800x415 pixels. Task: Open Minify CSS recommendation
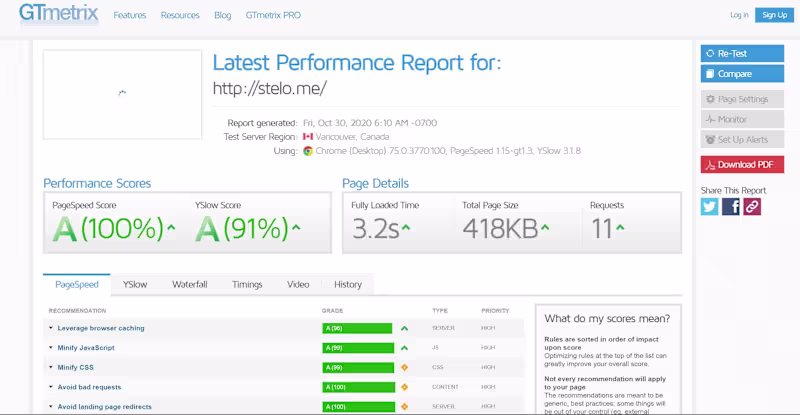point(76,368)
